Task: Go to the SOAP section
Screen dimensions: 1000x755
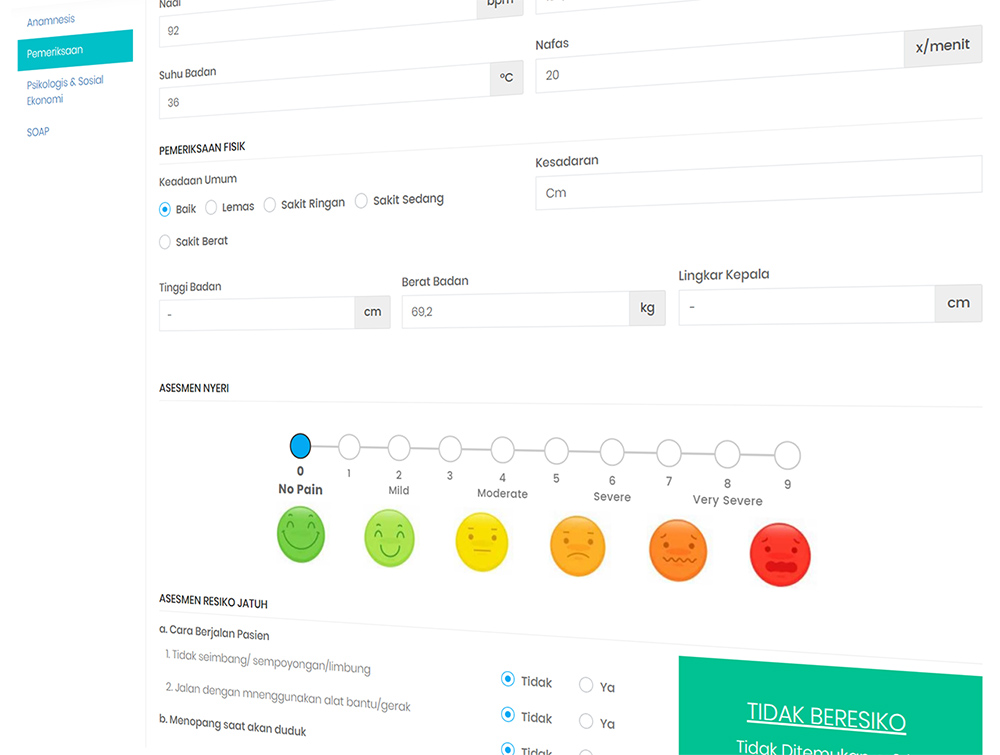Action: 38,132
